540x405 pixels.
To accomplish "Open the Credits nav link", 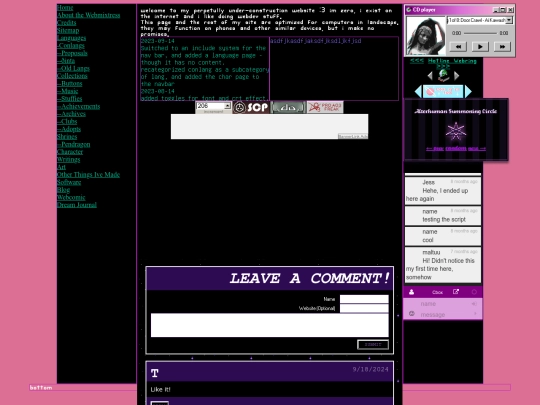I will [66, 23].
